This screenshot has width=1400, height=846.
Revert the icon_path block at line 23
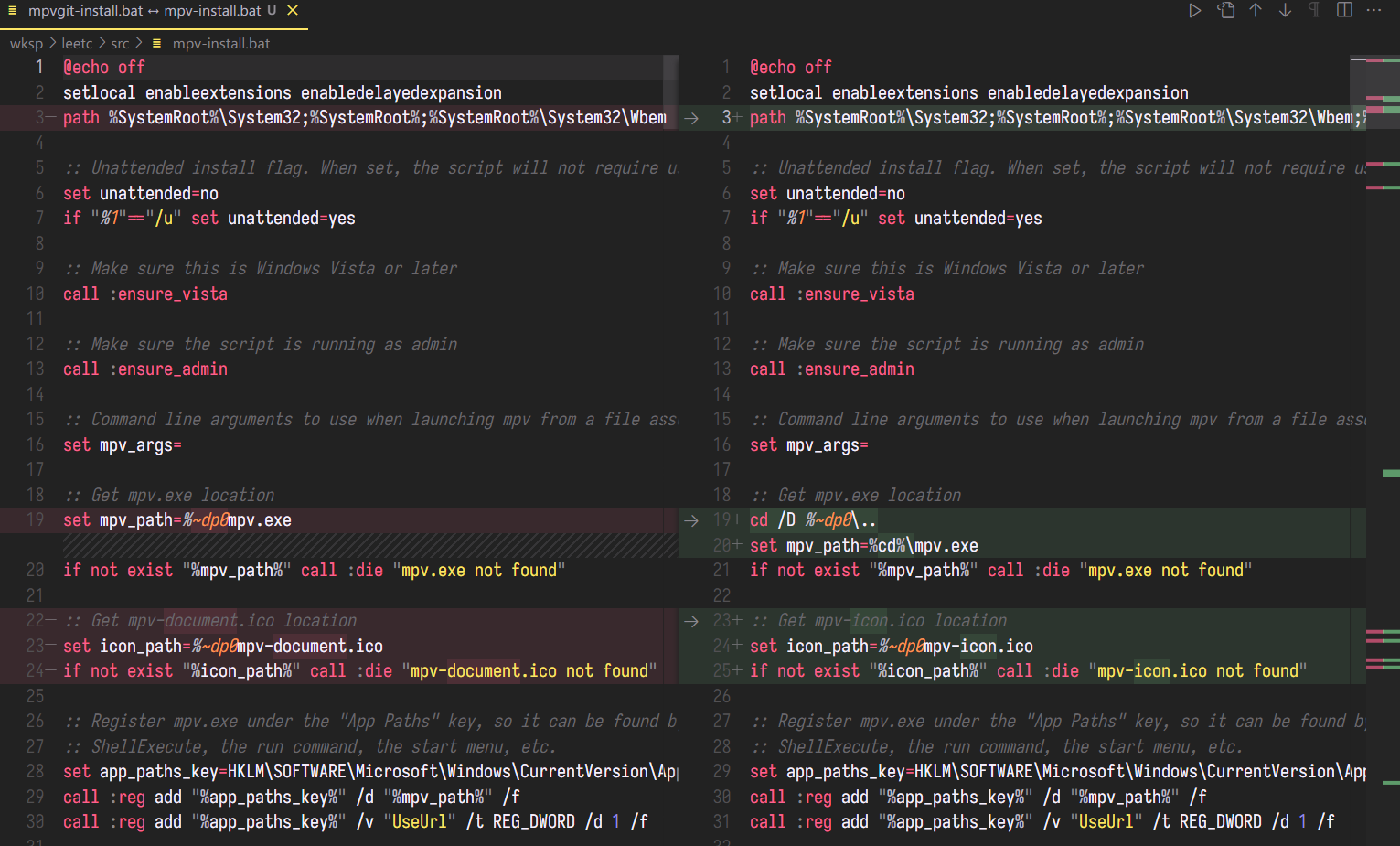(x=691, y=620)
